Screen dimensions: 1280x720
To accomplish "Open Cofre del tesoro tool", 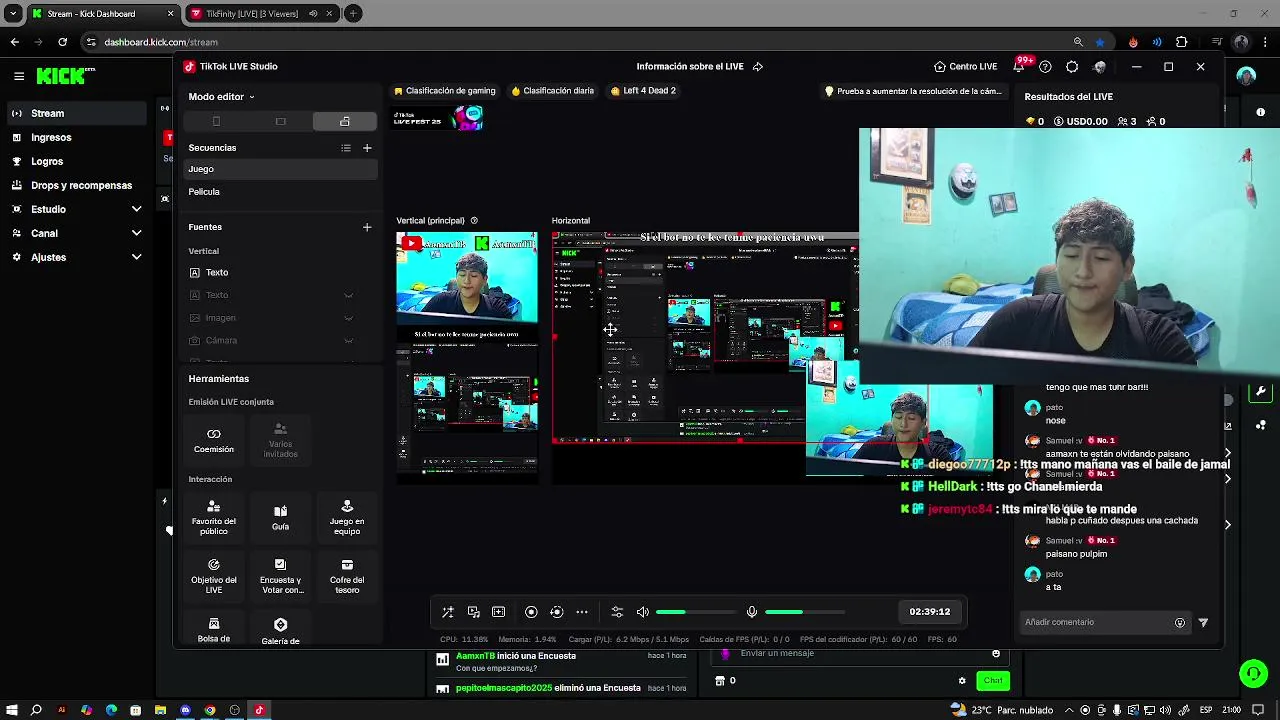I will 347,577.
